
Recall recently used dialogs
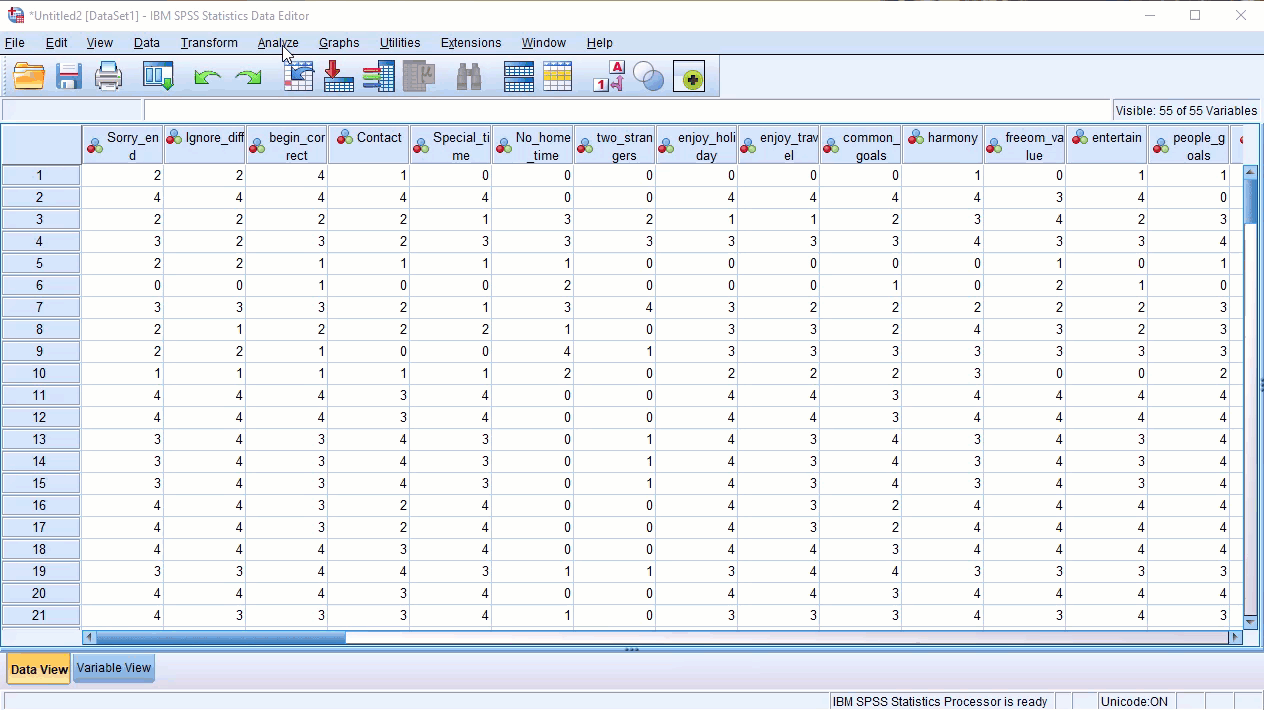[158, 76]
